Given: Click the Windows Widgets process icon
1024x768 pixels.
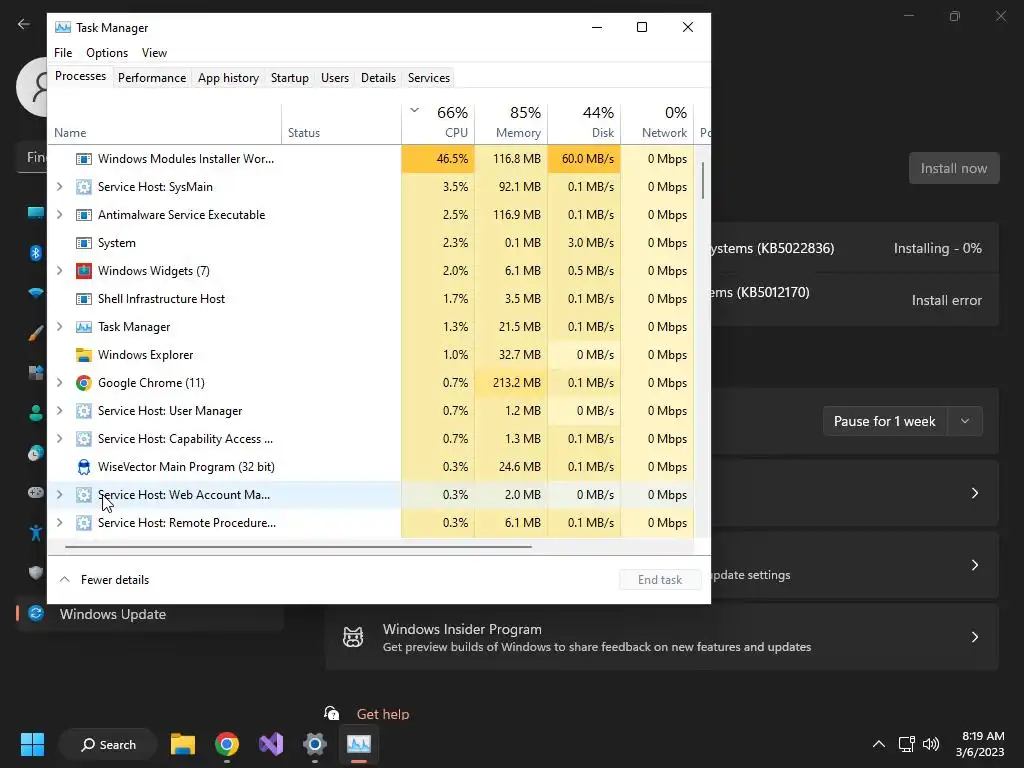Looking at the screenshot, I should click(x=84, y=271).
